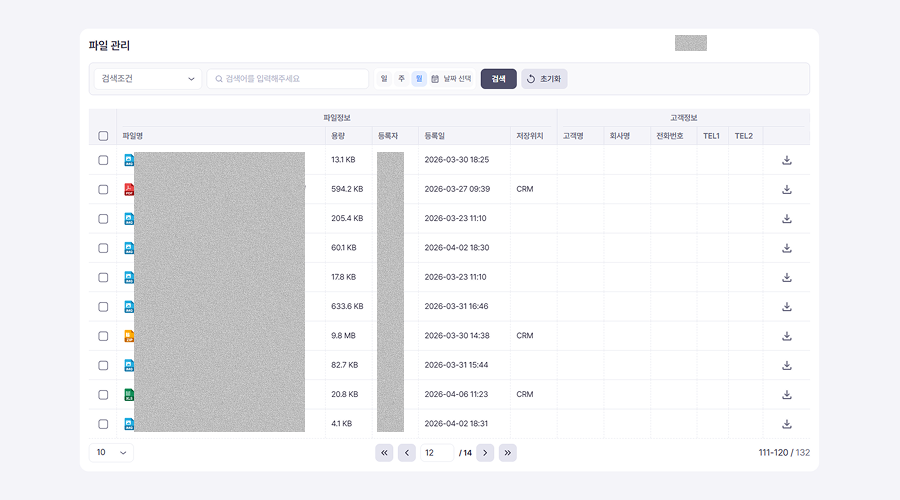
Task: Click image file icon on 205.4 KB row
Action: click(129, 219)
